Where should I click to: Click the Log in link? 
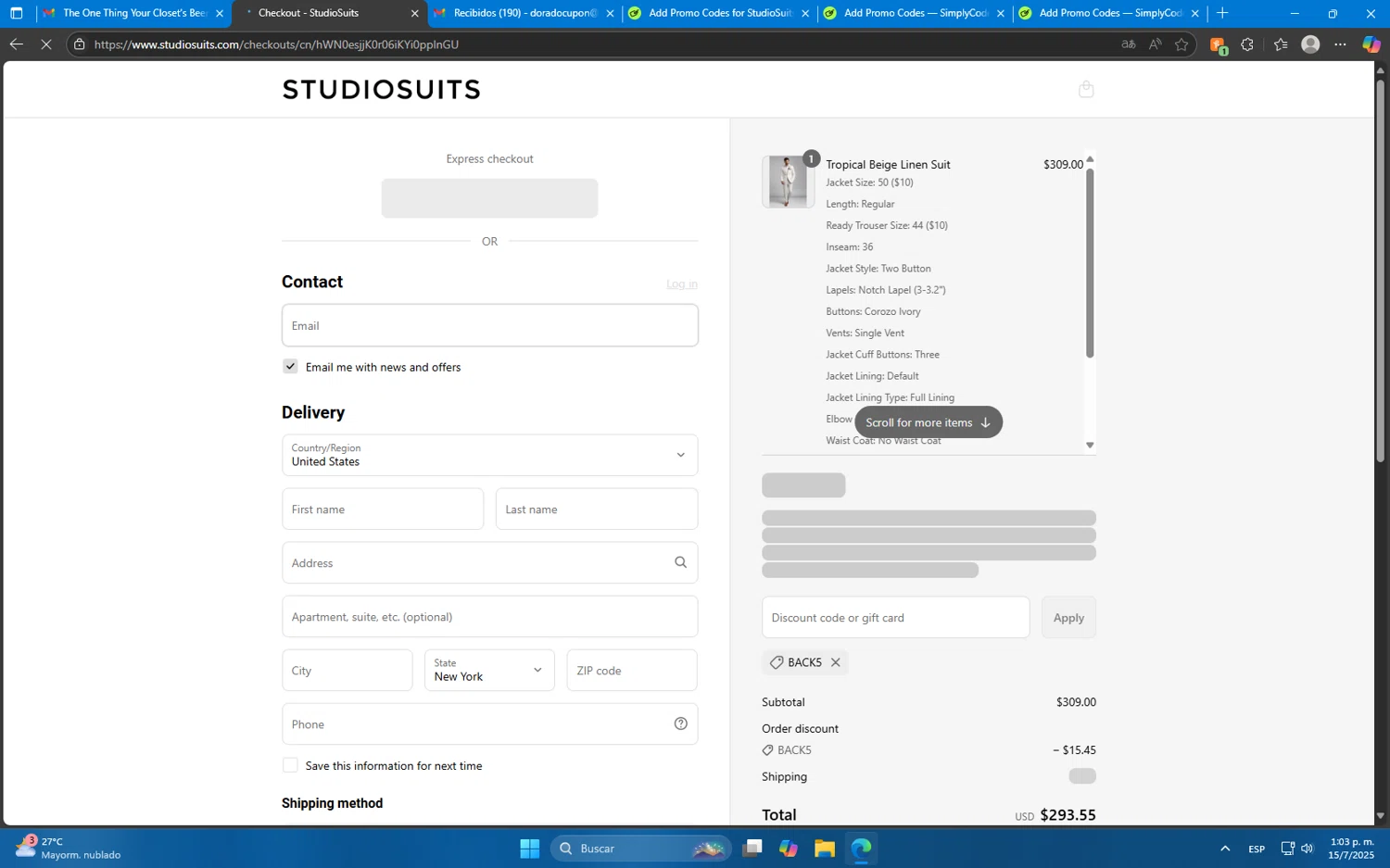pos(682,283)
